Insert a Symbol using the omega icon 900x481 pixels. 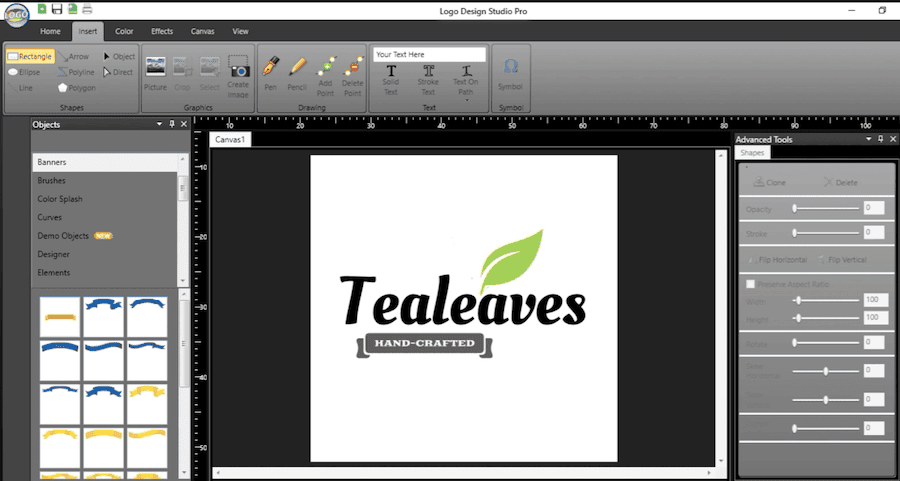click(510, 73)
